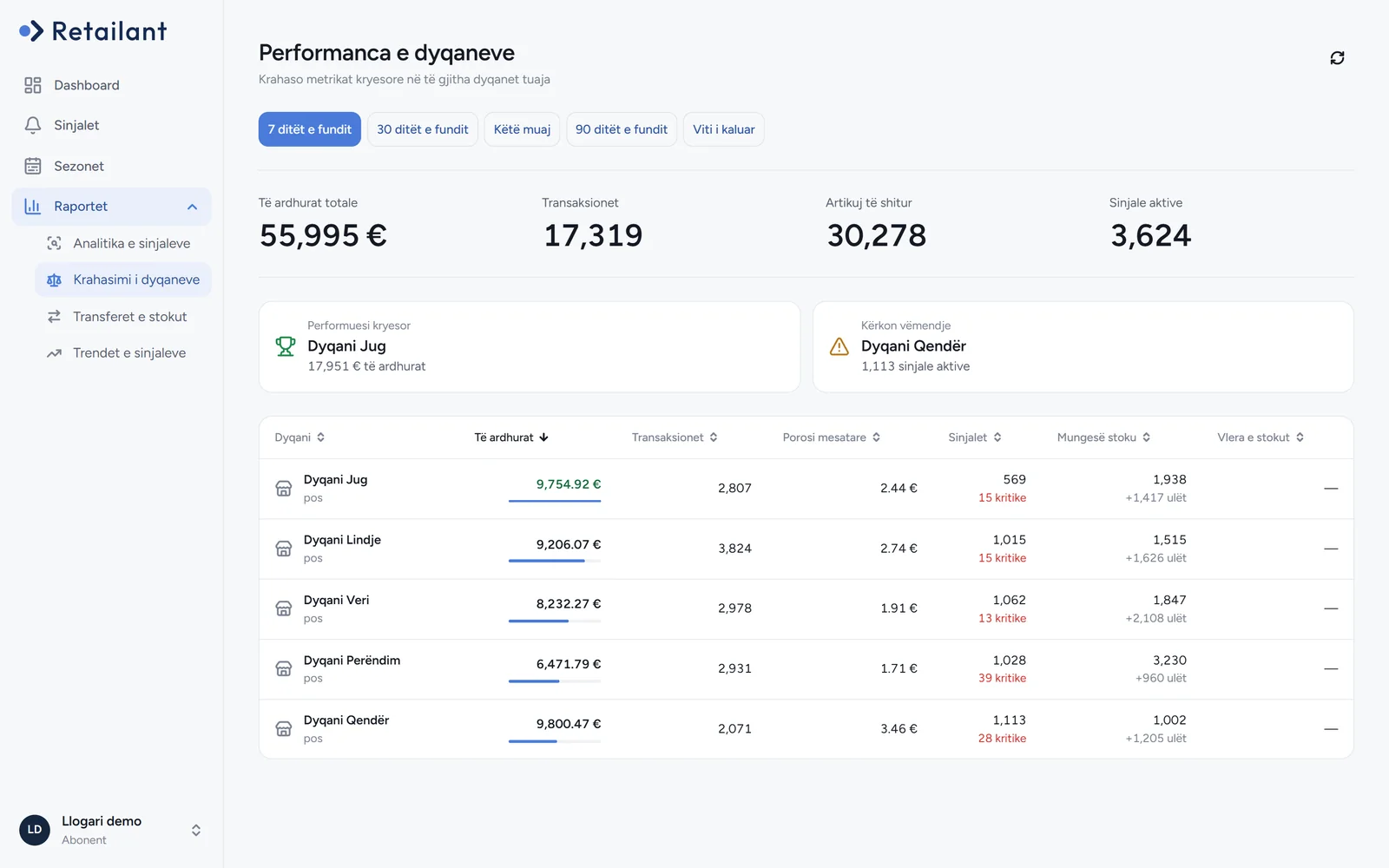Open Dashboard from the sidebar
Screen dimensions: 1389x868
[111, 85]
